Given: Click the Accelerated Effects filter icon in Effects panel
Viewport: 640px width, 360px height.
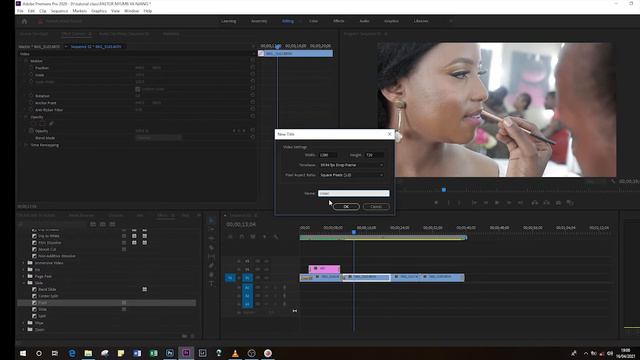Looking at the screenshot, I should pos(93,224).
